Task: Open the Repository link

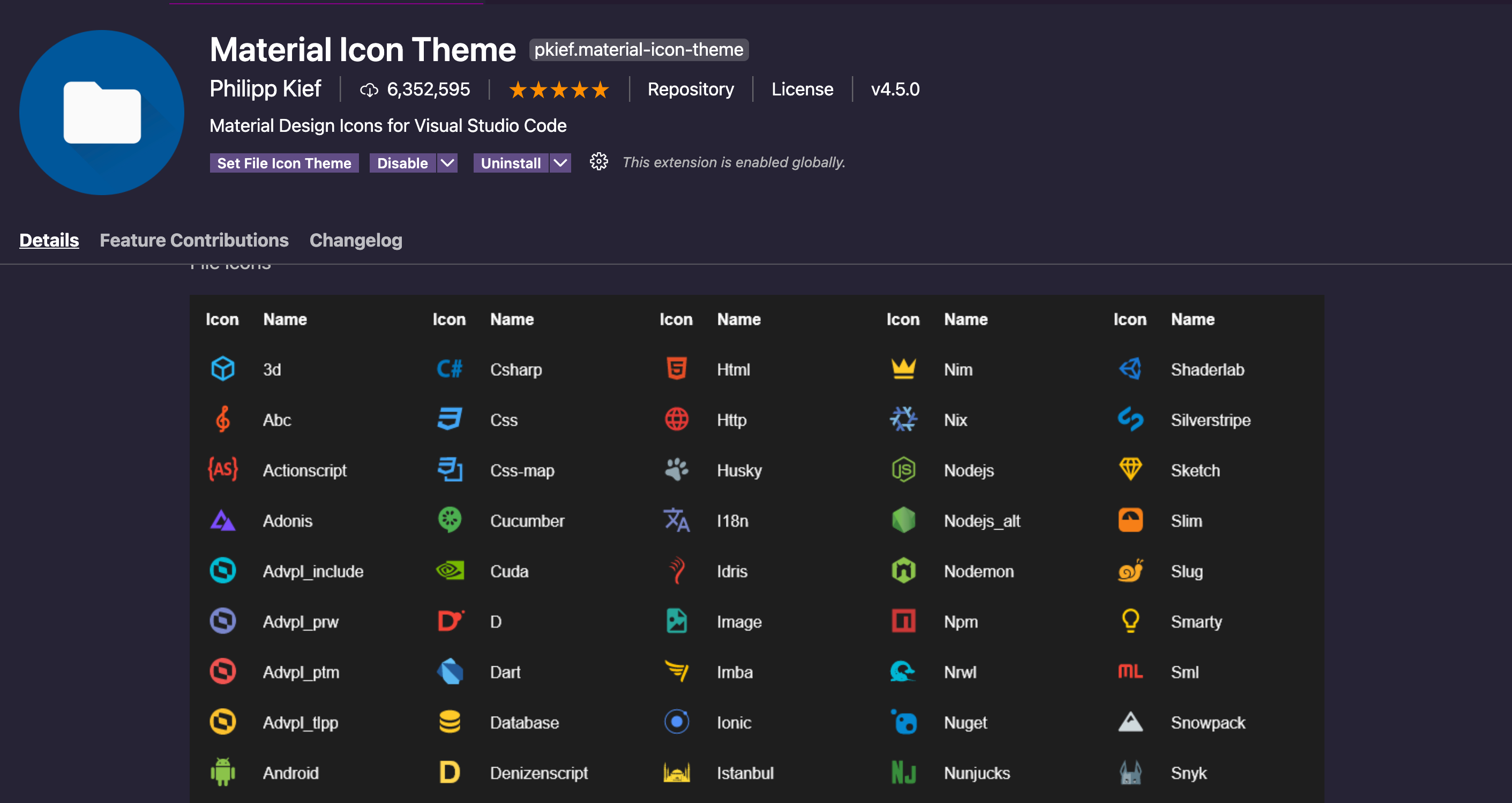Action: [690, 90]
